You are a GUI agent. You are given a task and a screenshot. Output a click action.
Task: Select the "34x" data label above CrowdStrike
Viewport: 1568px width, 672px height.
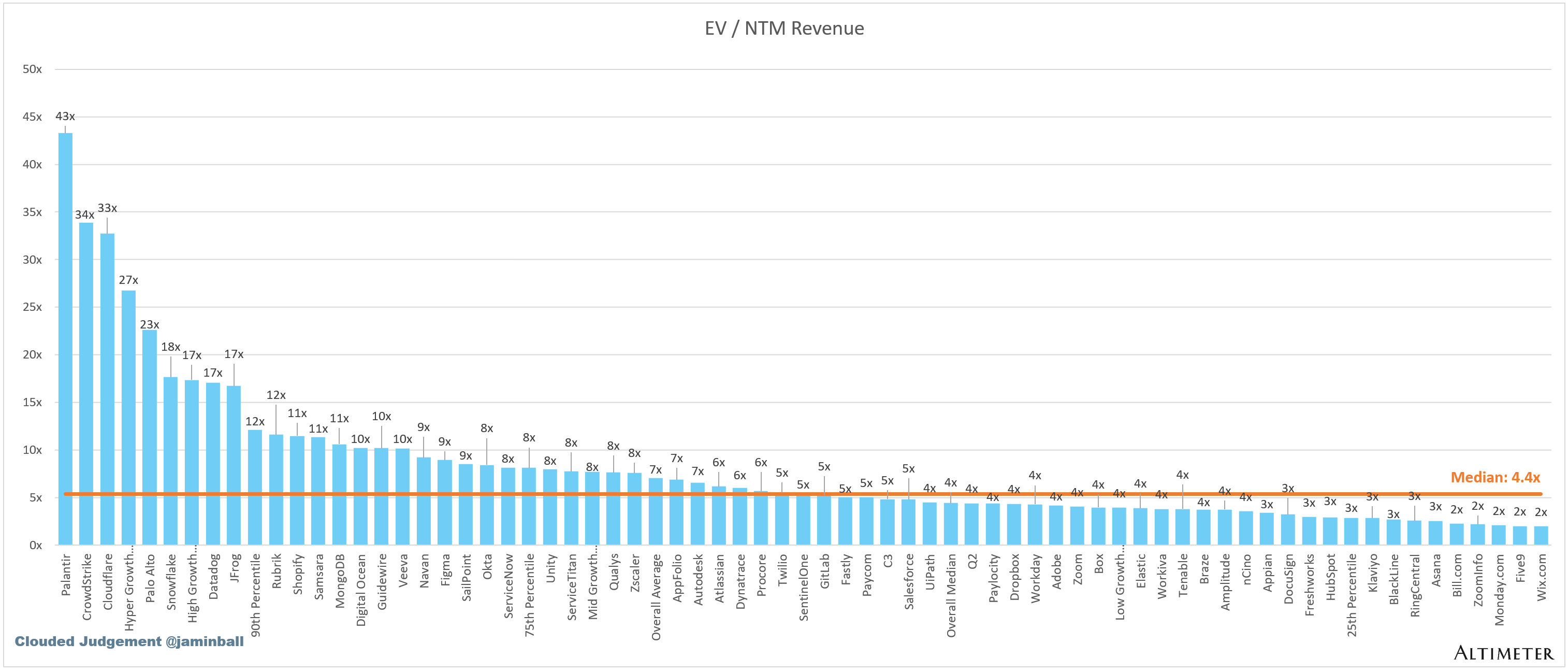coord(84,215)
